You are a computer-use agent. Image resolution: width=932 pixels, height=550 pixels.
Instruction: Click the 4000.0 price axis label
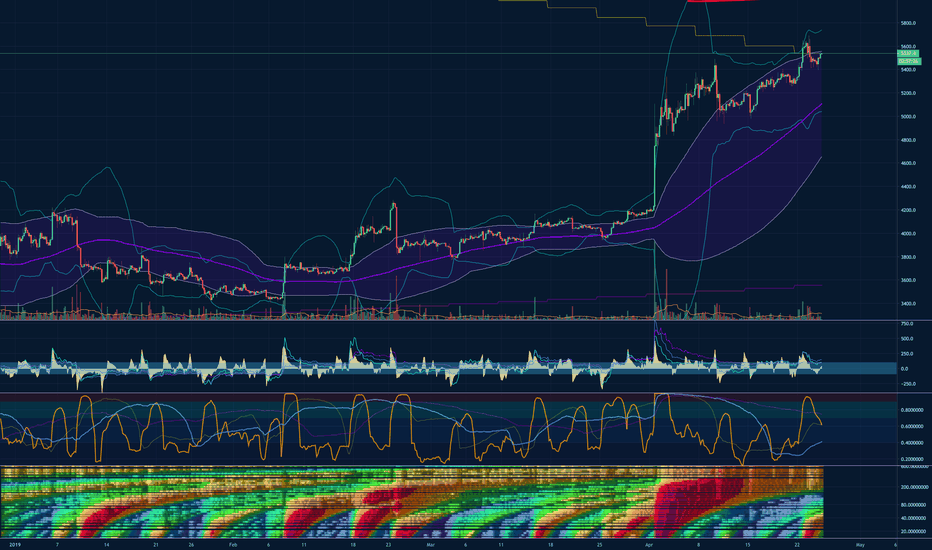point(908,234)
